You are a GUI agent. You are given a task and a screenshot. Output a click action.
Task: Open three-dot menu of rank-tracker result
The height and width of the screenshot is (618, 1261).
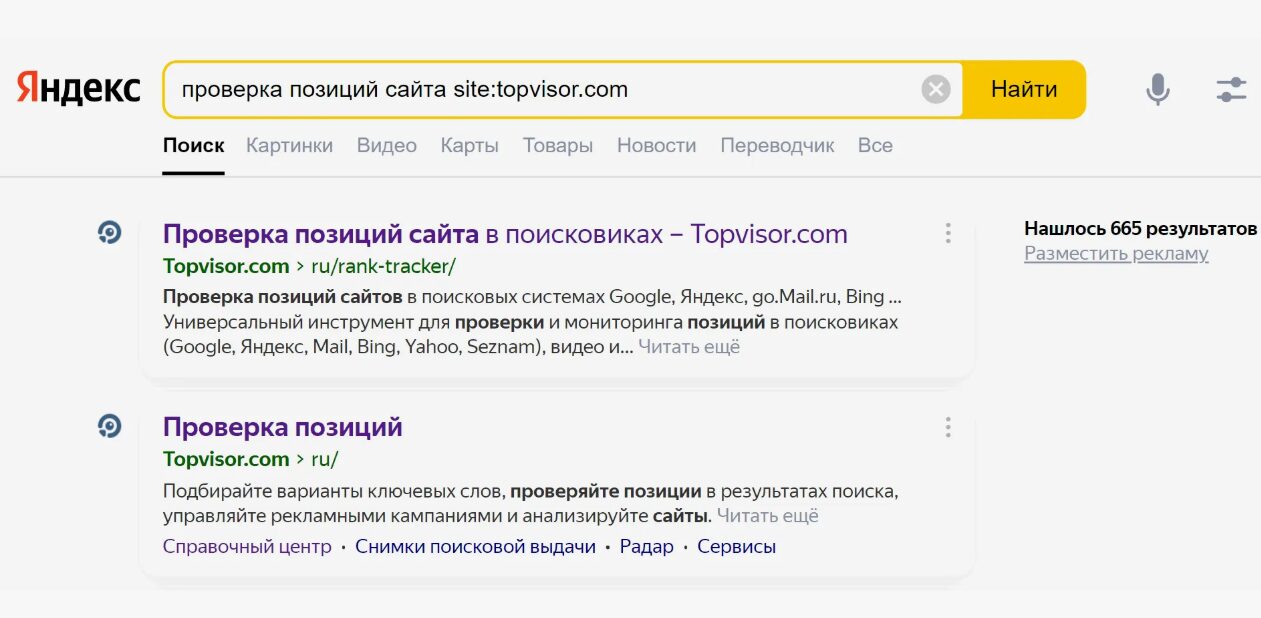click(x=947, y=234)
